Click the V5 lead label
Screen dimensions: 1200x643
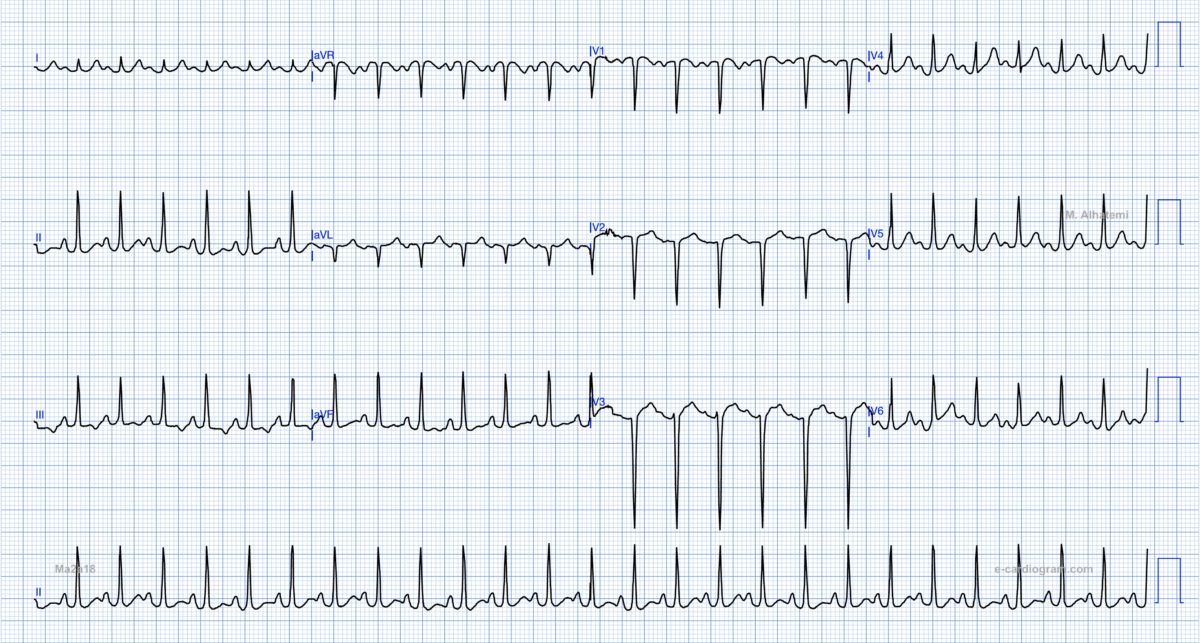[876, 234]
